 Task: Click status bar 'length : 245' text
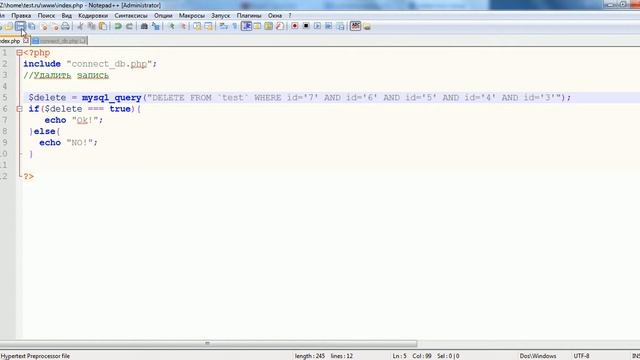click(310, 356)
